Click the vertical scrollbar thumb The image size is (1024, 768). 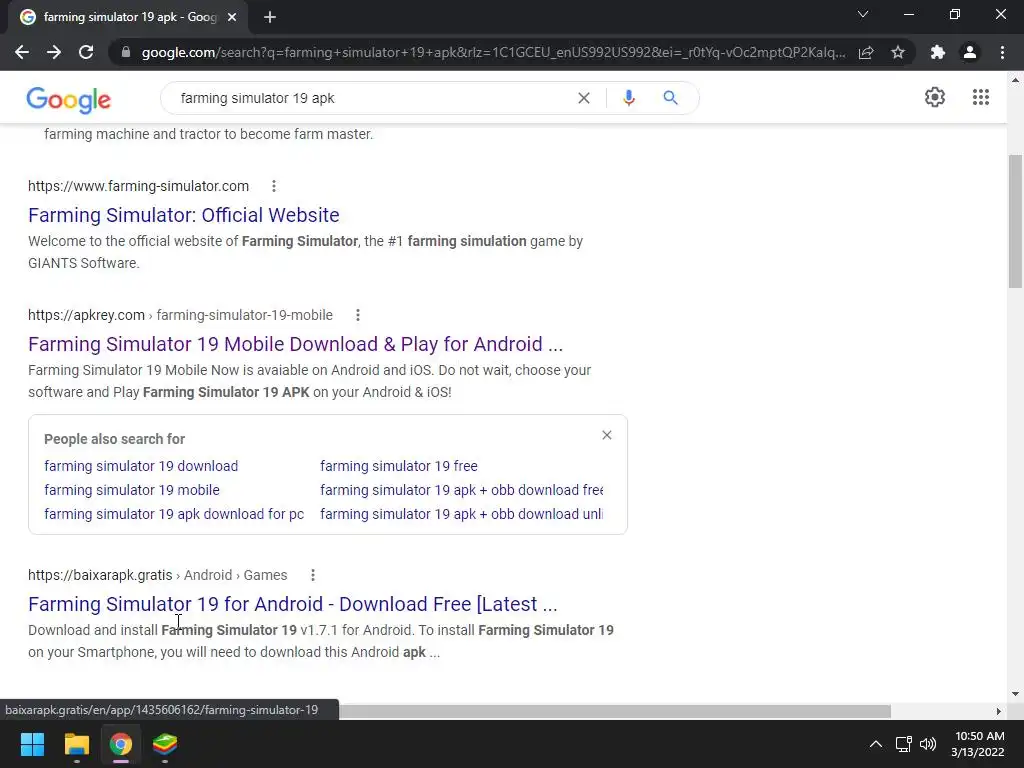click(1015, 221)
